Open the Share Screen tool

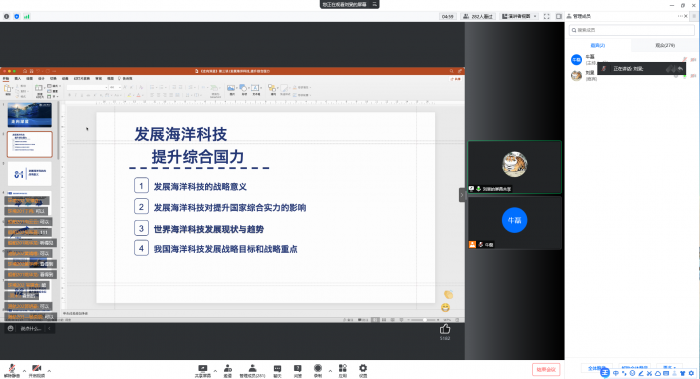click(203, 371)
